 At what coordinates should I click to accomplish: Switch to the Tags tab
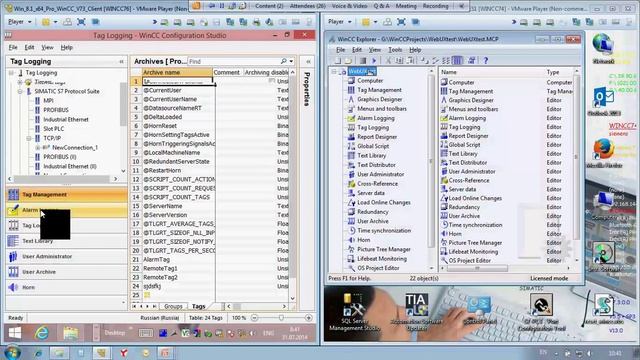click(x=199, y=306)
